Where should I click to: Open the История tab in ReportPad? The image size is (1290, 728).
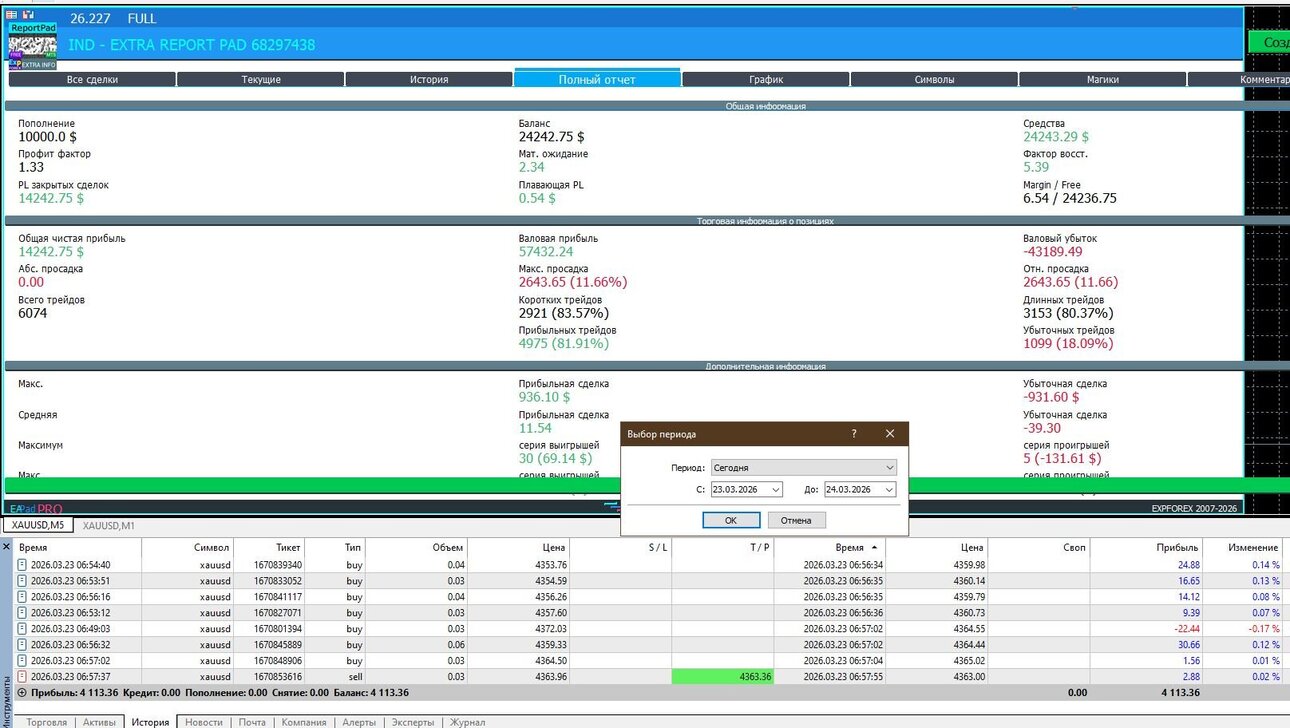coord(429,79)
